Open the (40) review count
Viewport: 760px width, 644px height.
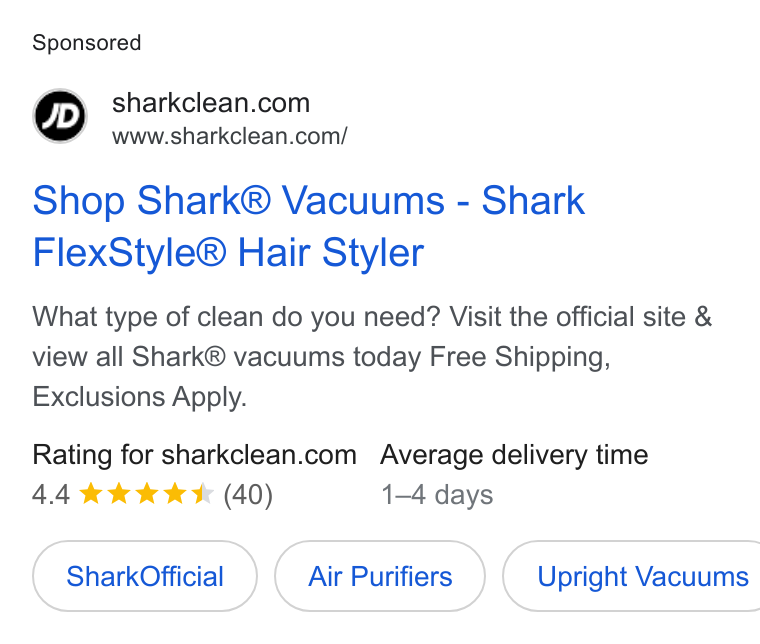tap(248, 495)
